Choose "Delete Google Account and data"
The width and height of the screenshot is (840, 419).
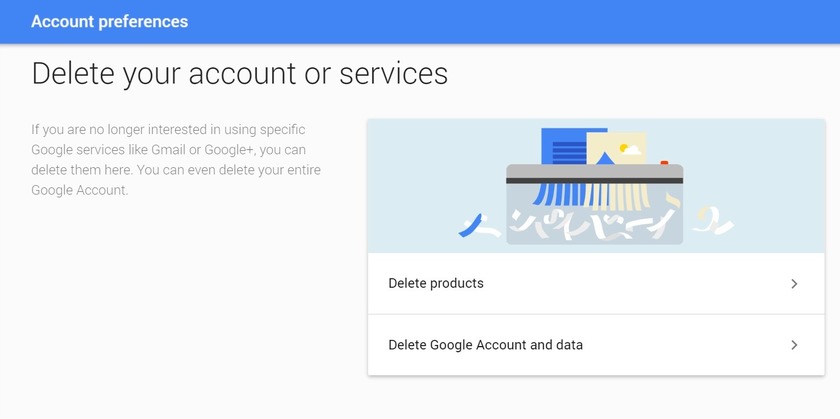coord(485,345)
